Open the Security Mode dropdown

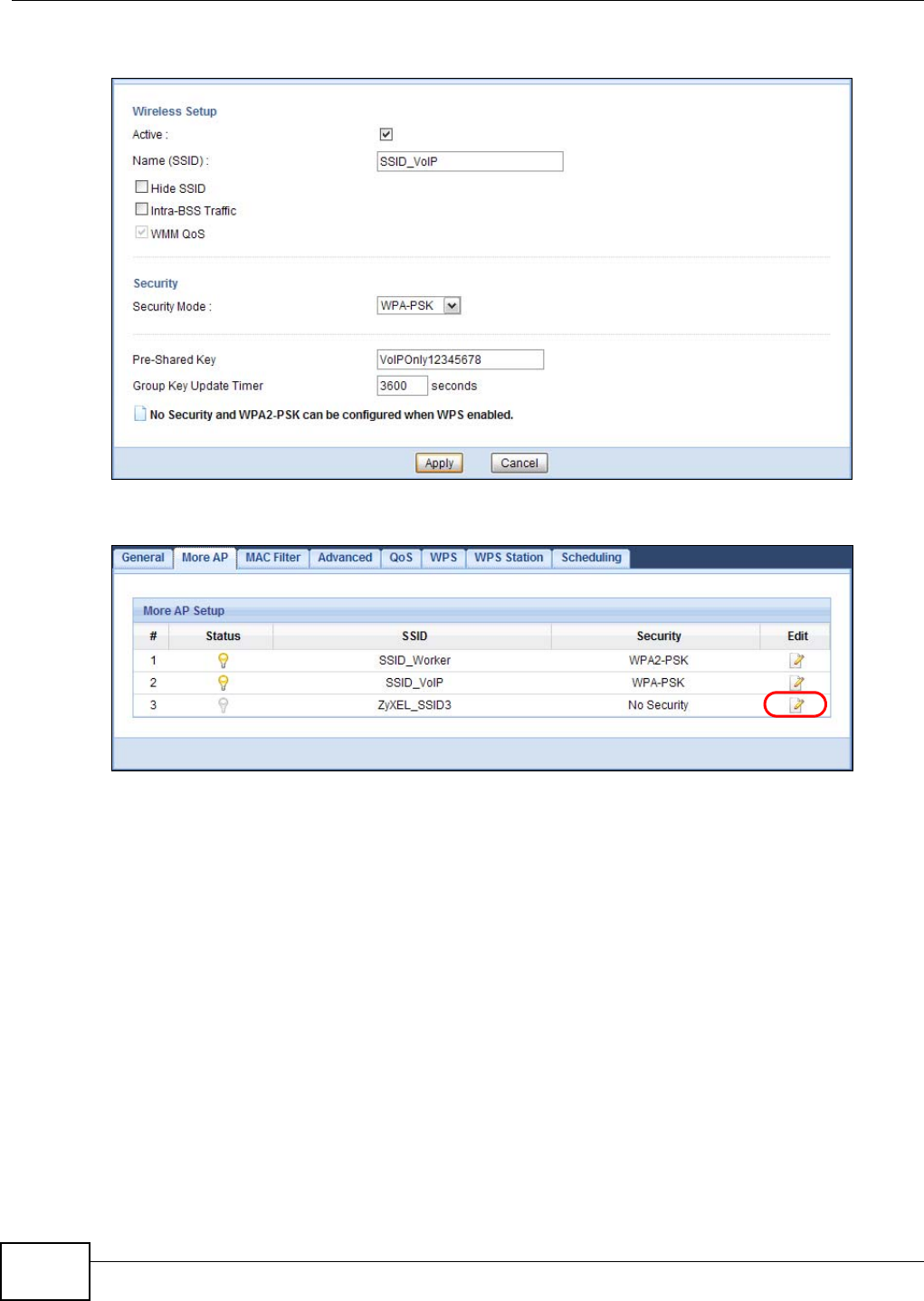click(x=419, y=306)
